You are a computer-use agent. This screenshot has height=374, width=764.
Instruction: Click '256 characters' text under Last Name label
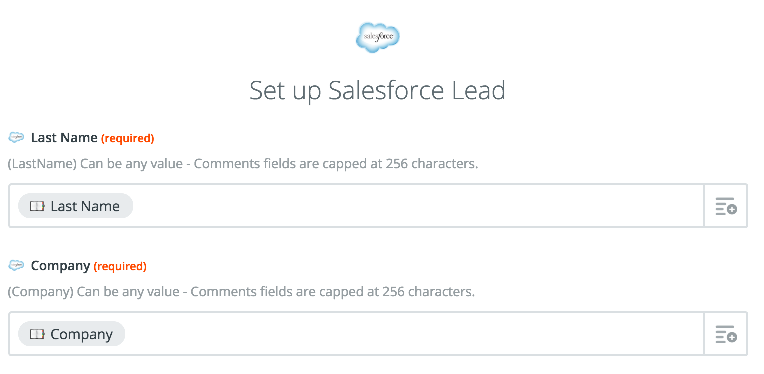click(x=432, y=164)
